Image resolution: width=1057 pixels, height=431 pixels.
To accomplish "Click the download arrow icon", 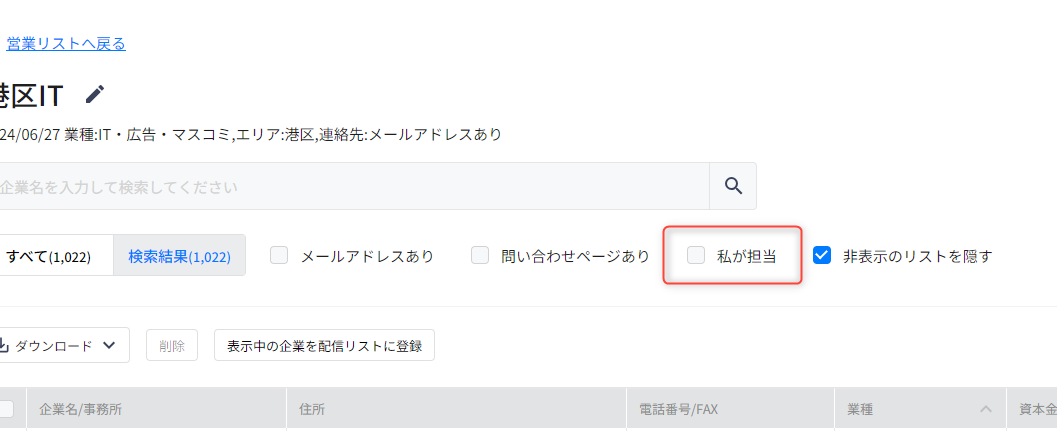I will (x=3, y=345).
